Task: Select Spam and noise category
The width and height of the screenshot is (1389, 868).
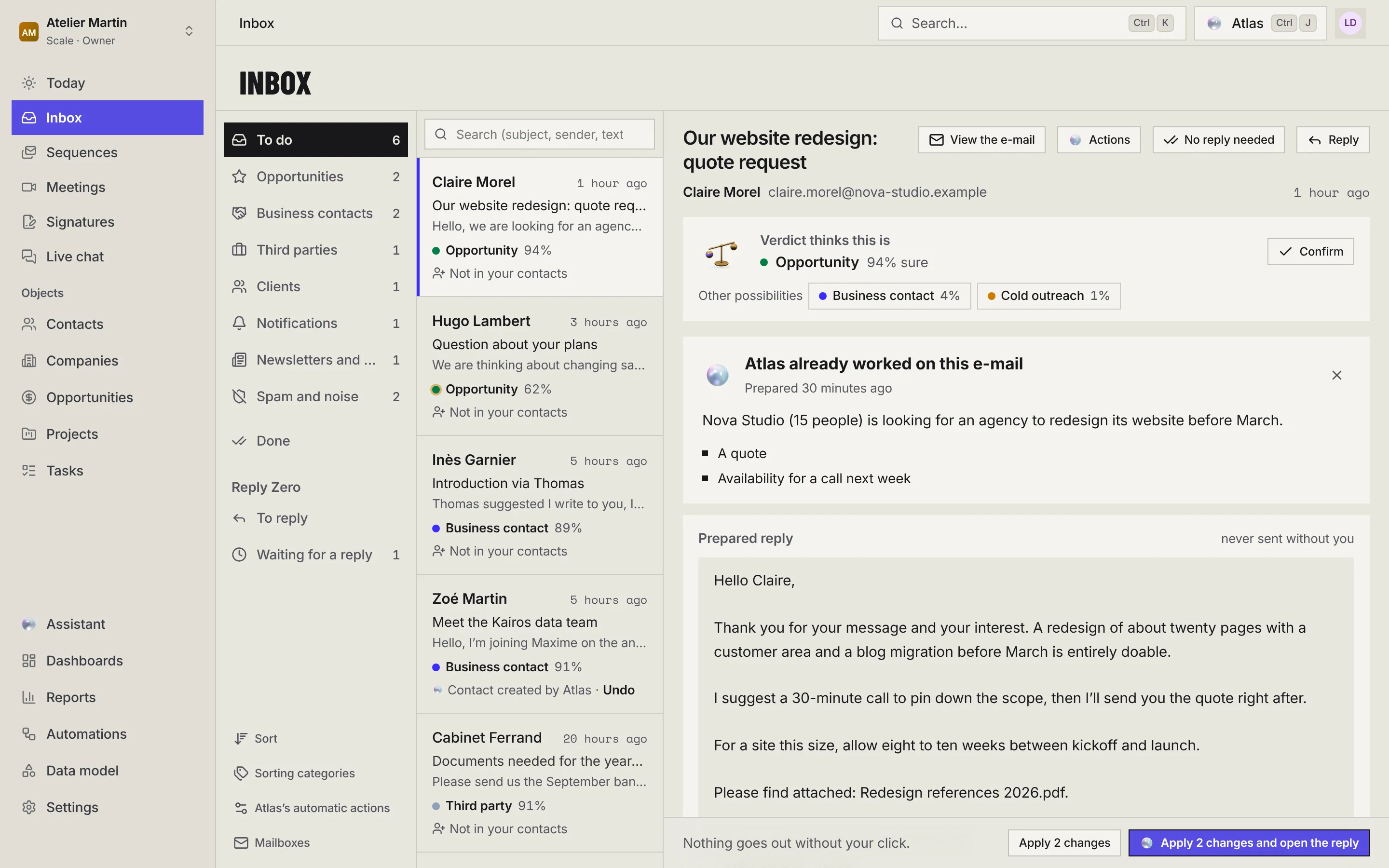Action: [x=316, y=396]
